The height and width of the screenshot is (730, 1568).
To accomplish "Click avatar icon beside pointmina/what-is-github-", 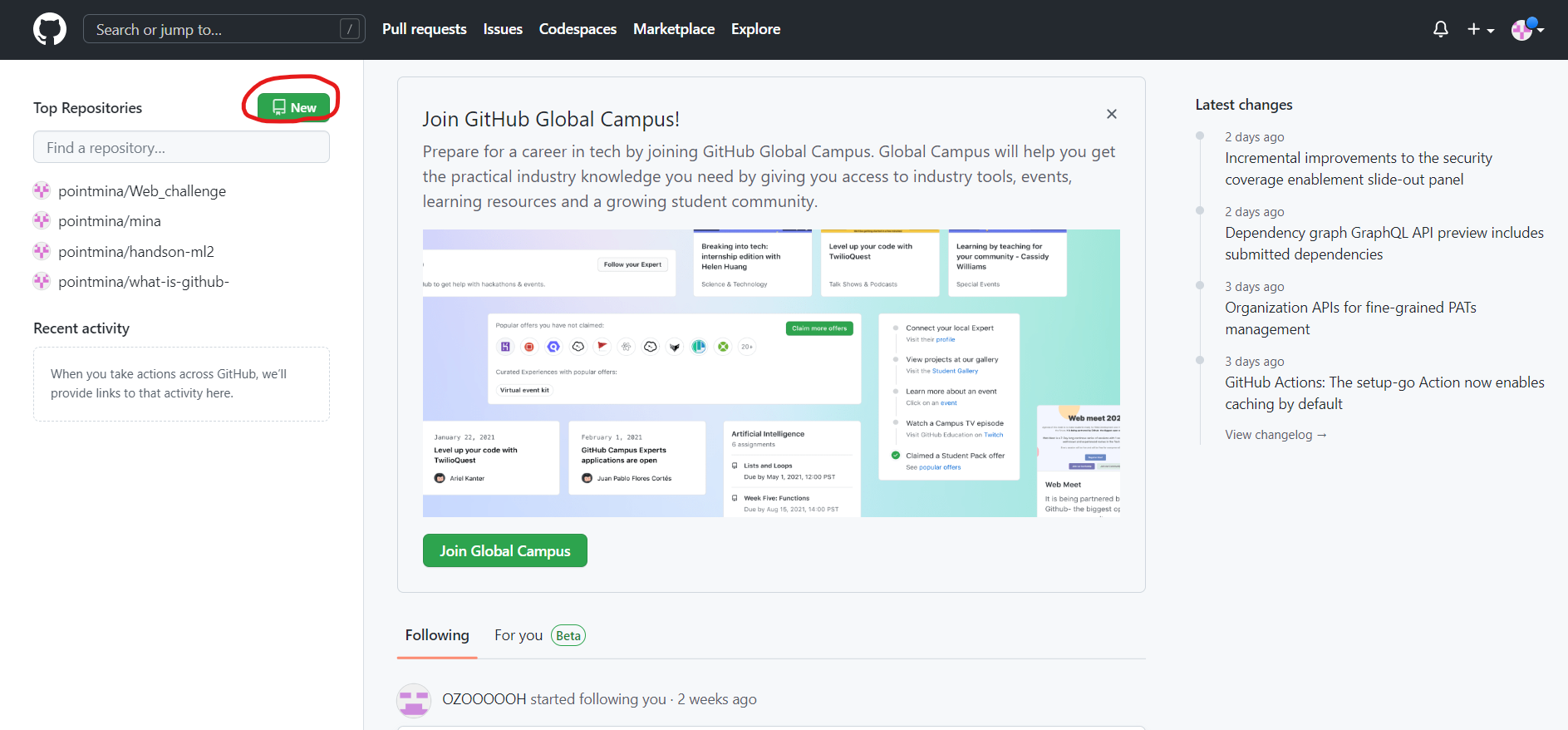I will pos(42,282).
